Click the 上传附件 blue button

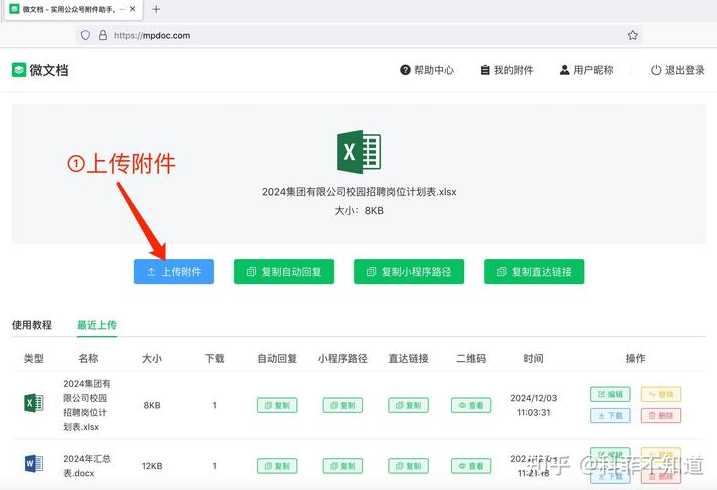[x=174, y=272]
